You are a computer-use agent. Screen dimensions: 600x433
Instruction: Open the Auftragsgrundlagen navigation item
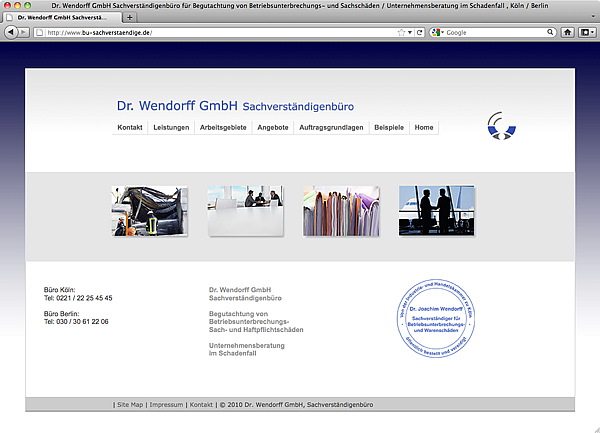tap(331, 128)
